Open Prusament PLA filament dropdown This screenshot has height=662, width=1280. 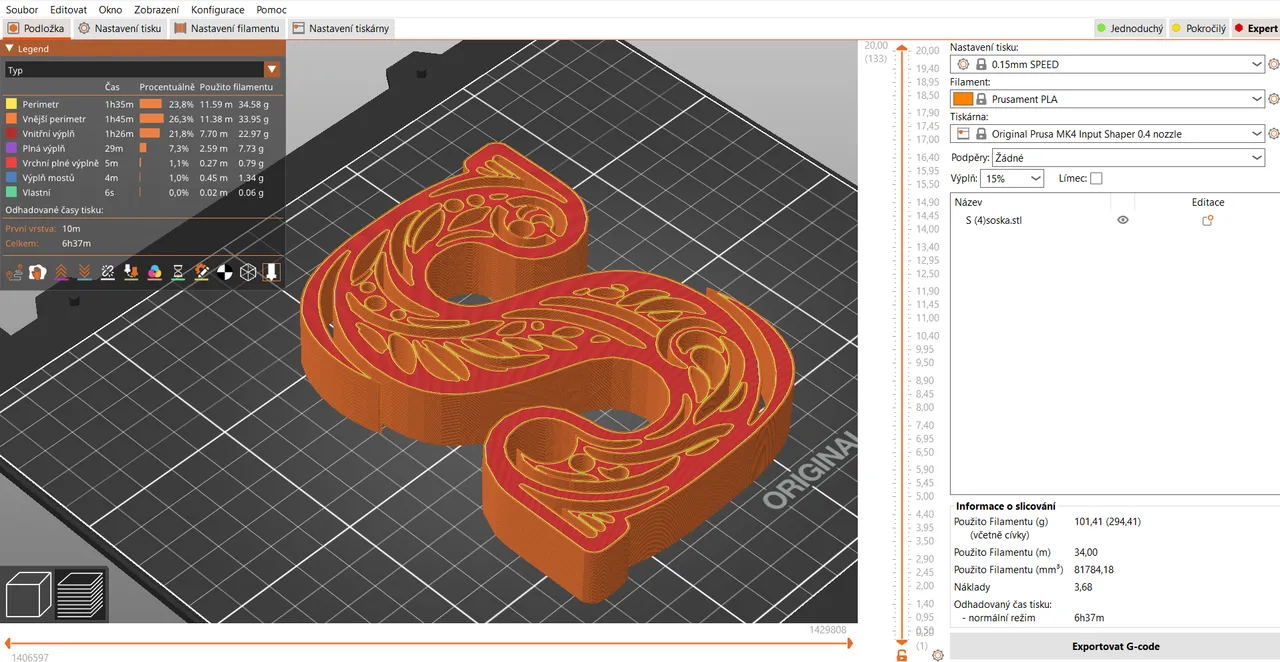tap(1108, 99)
